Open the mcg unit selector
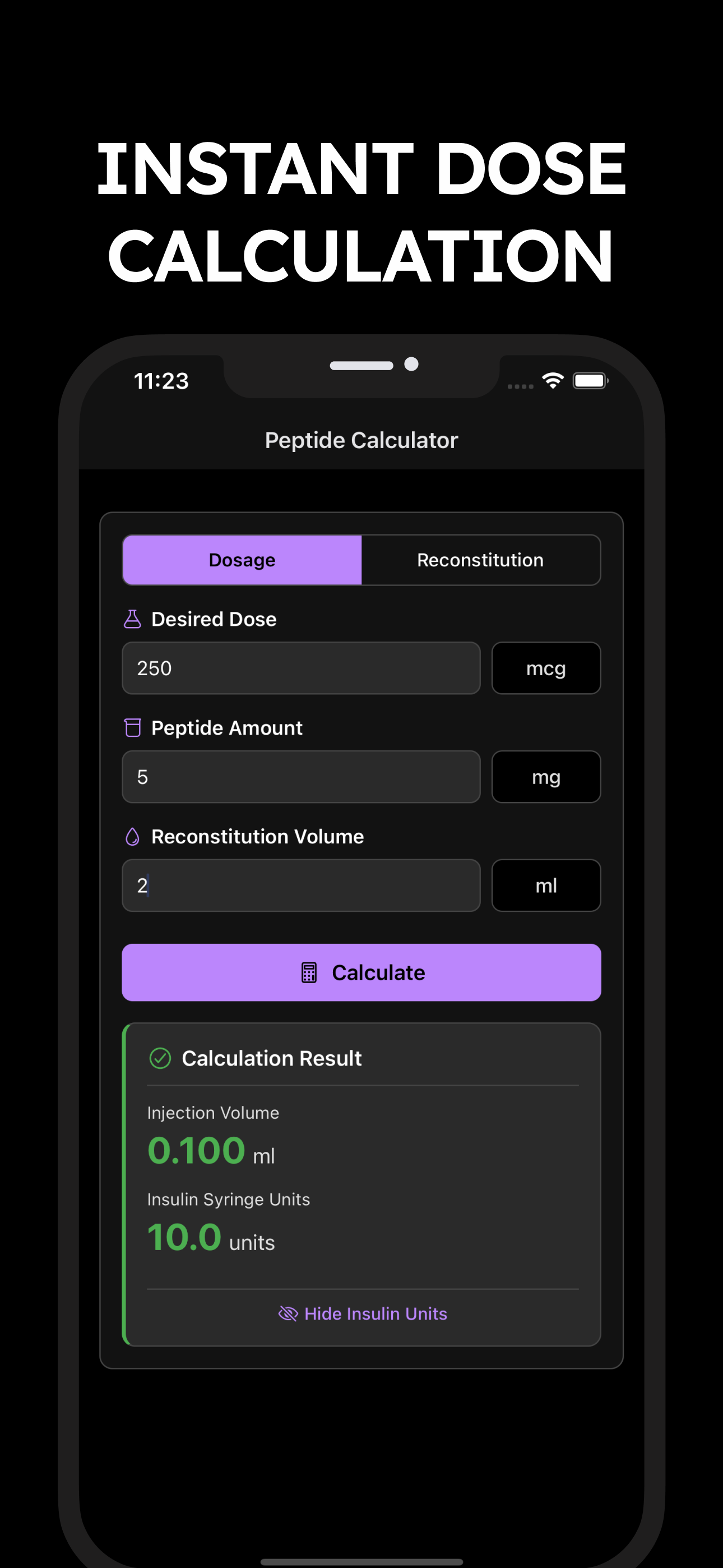This screenshot has width=723, height=1568. 545,668
